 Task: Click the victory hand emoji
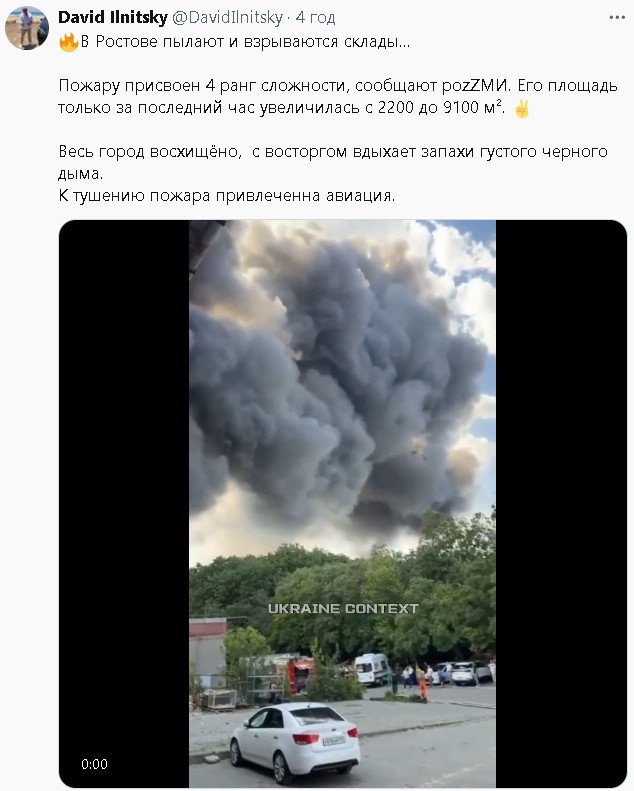[522, 108]
